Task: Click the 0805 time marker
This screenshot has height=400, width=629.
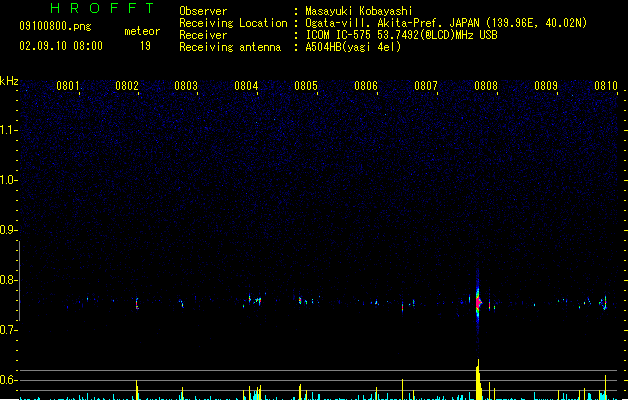Action: pos(306,86)
